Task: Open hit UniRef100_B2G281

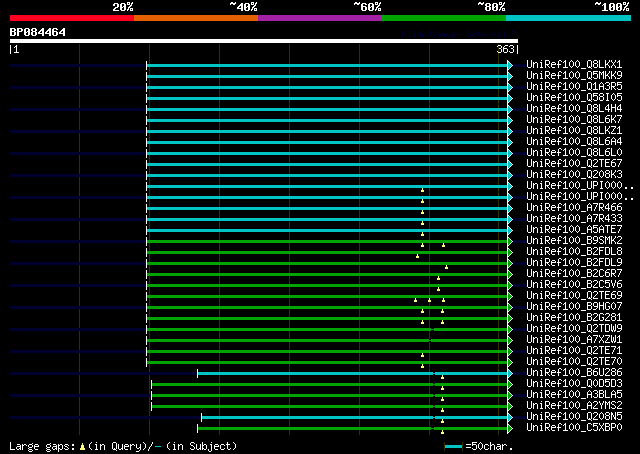Action: tap(574, 317)
